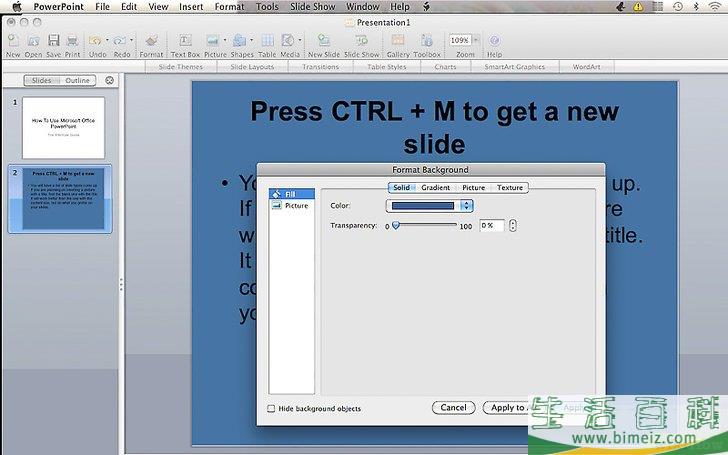Click the Table toolbar icon
The width and height of the screenshot is (728, 455).
pos(267,41)
